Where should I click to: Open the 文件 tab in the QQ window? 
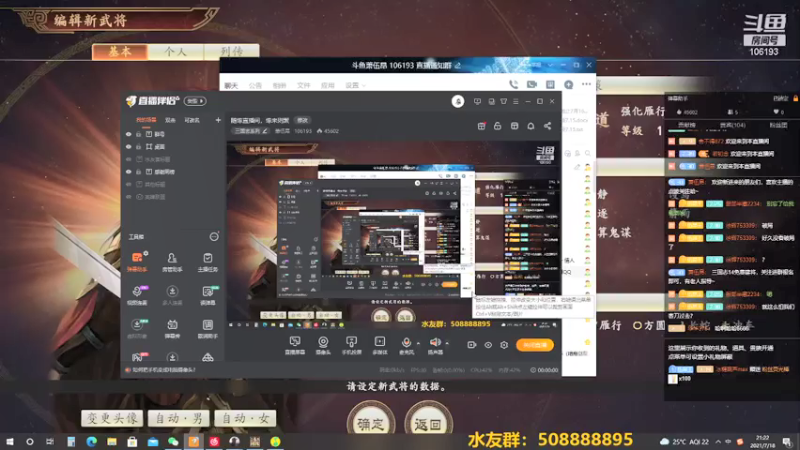coord(304,85)
